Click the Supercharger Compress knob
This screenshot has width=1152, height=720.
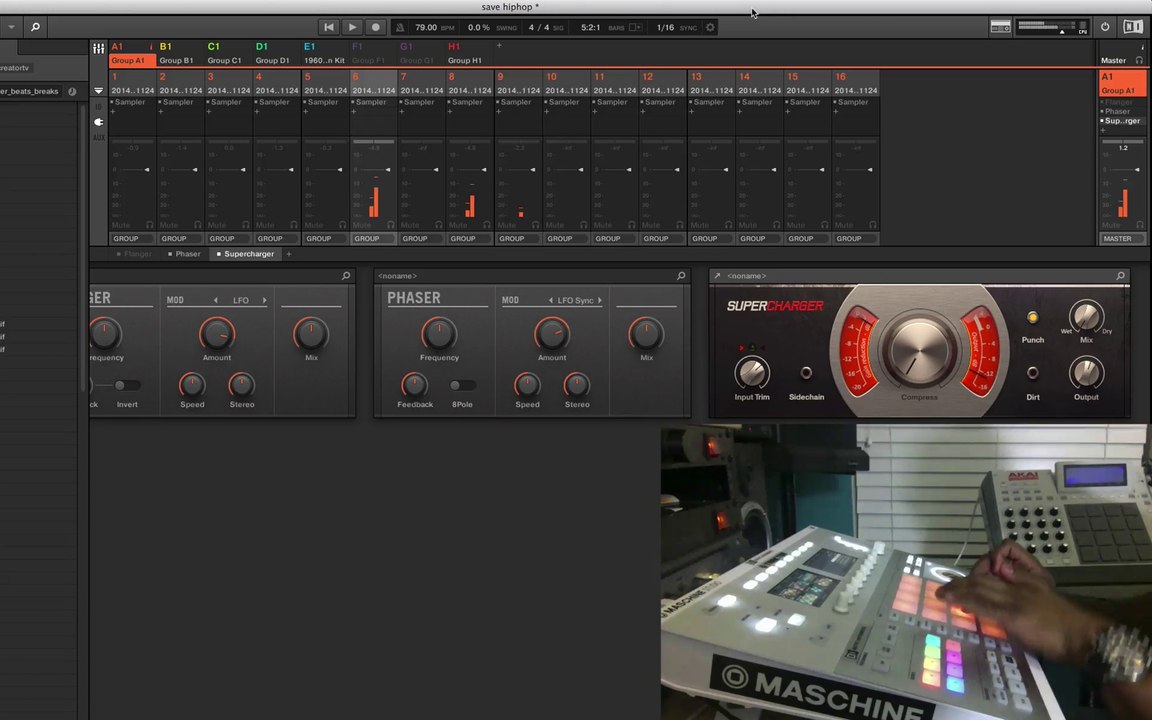click(919, 350)
